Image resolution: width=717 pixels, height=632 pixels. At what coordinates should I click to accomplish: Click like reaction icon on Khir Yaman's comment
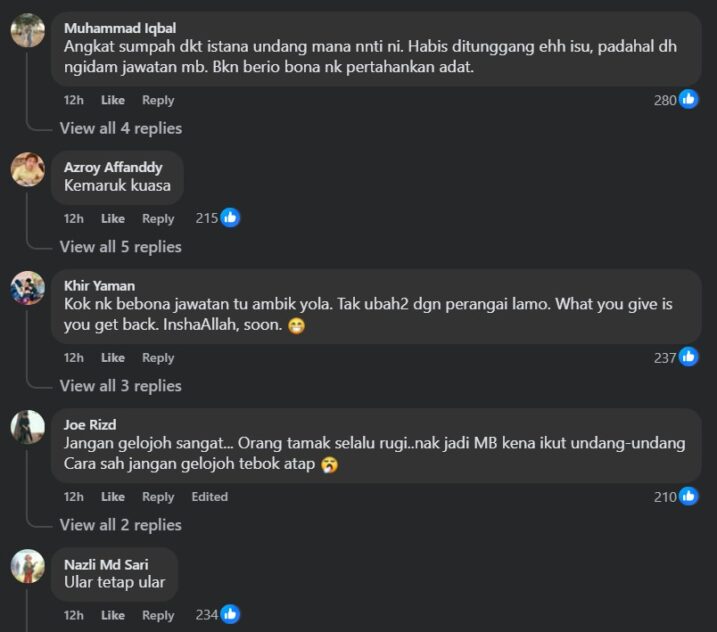click(x=689, y=357)
